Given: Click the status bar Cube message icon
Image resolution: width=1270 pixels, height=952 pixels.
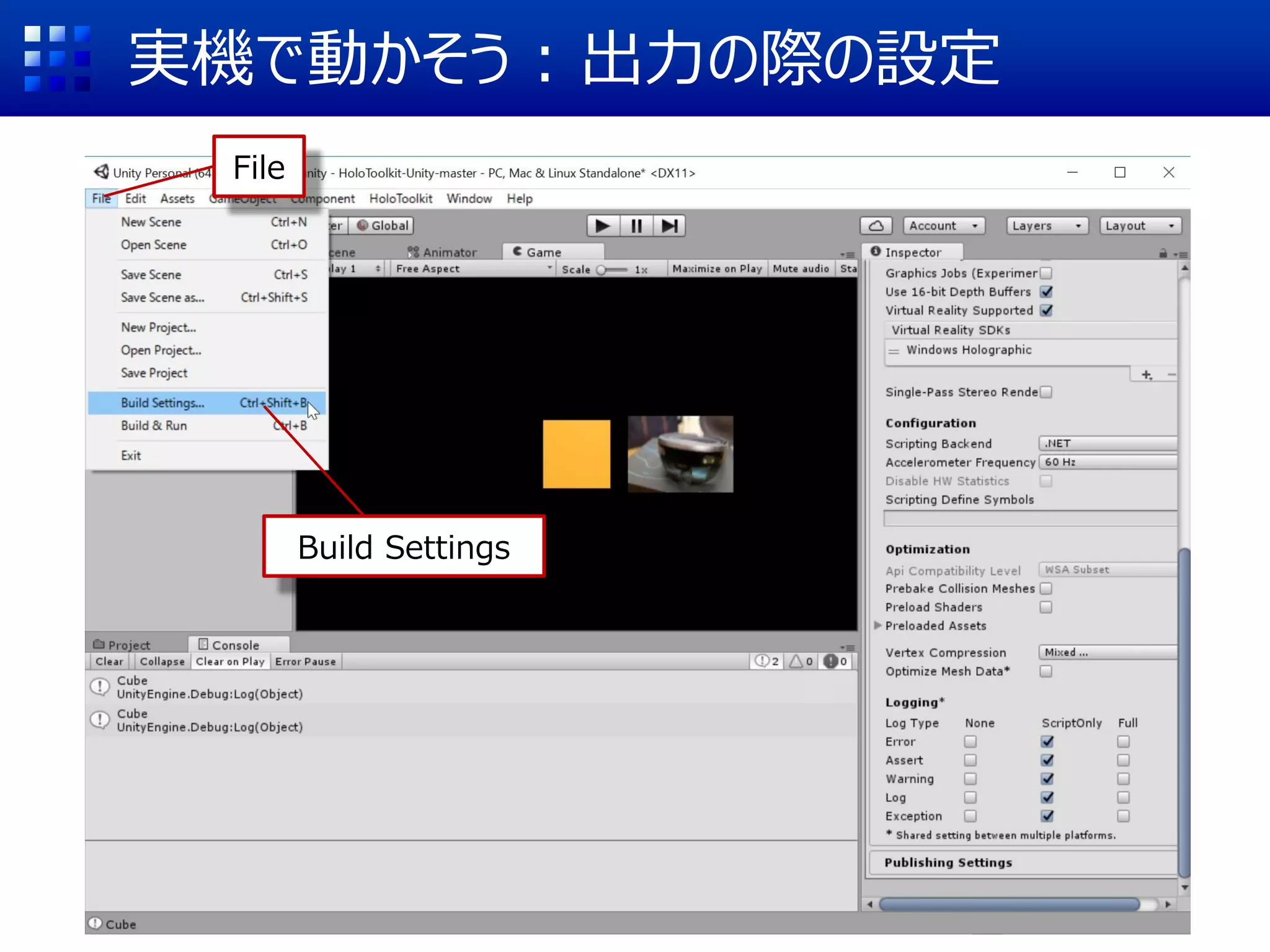Looking at the screenshot, I should click(x=95, y=923).
